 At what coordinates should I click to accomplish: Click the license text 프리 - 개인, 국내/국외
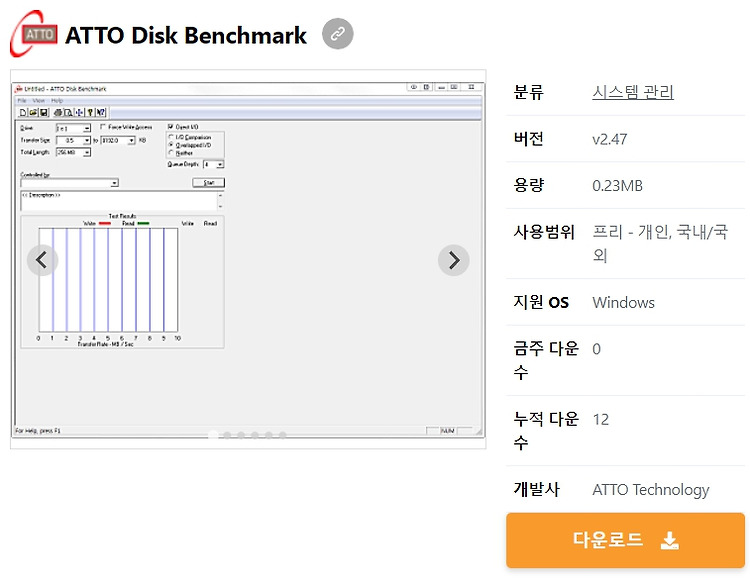click(x=660, y=243)
